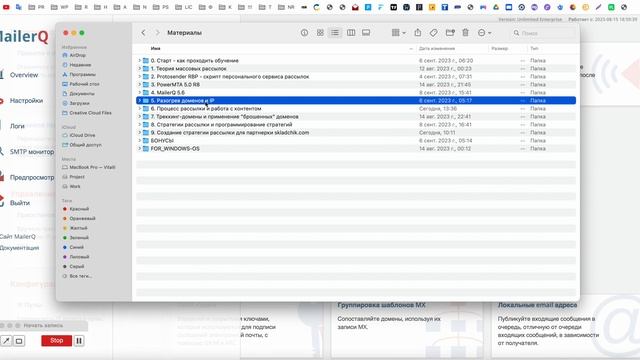Open Project volume in Finder sidebar
This screenshot has width=640, height=360.
[73, 177]
